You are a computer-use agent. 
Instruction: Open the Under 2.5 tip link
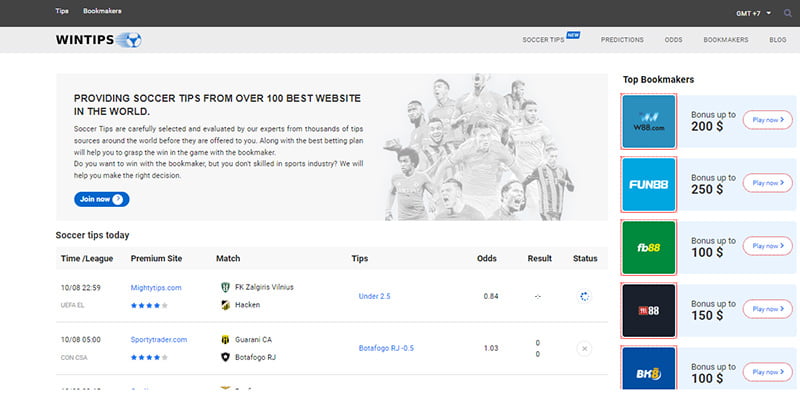374,296
